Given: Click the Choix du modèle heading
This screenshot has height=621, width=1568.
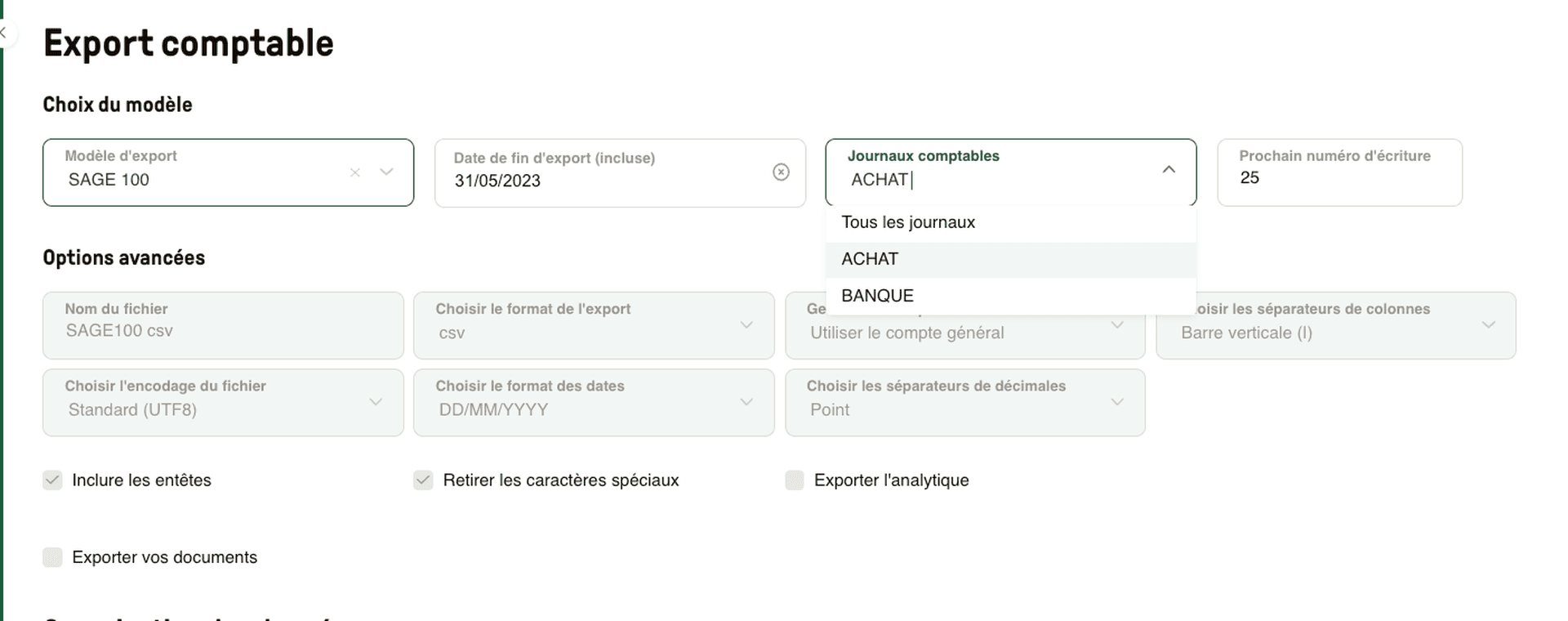Looking at the screenshot, I should pos(118,105).
